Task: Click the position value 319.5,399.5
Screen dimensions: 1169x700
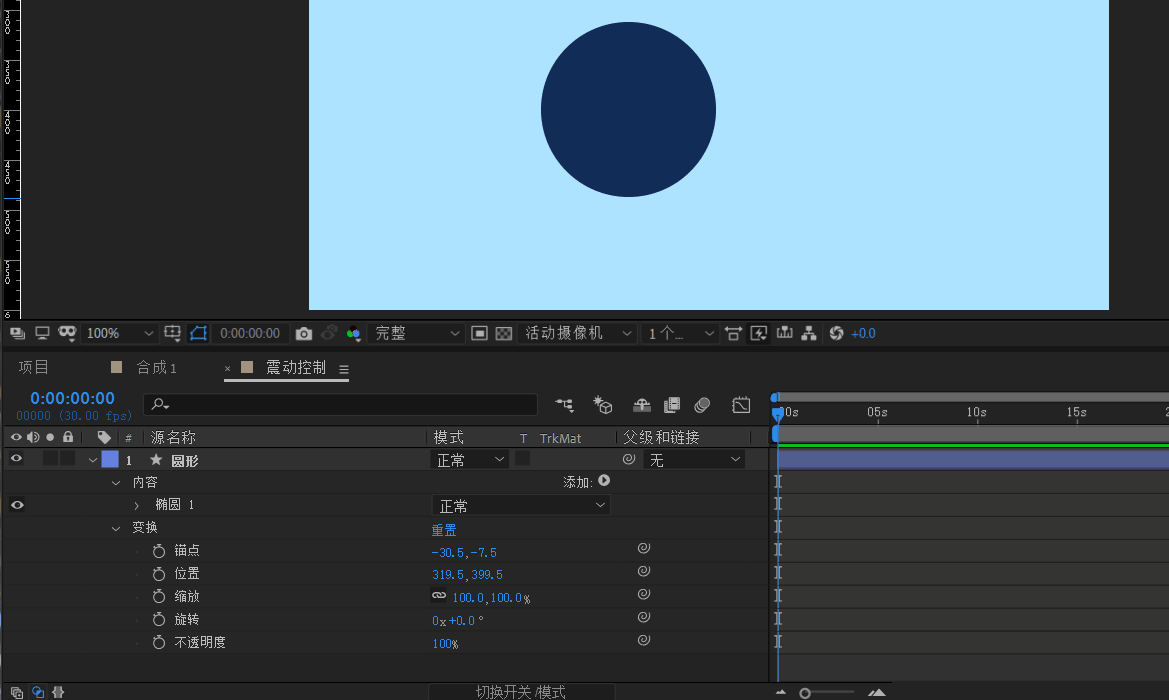Action: click(467, 575)
